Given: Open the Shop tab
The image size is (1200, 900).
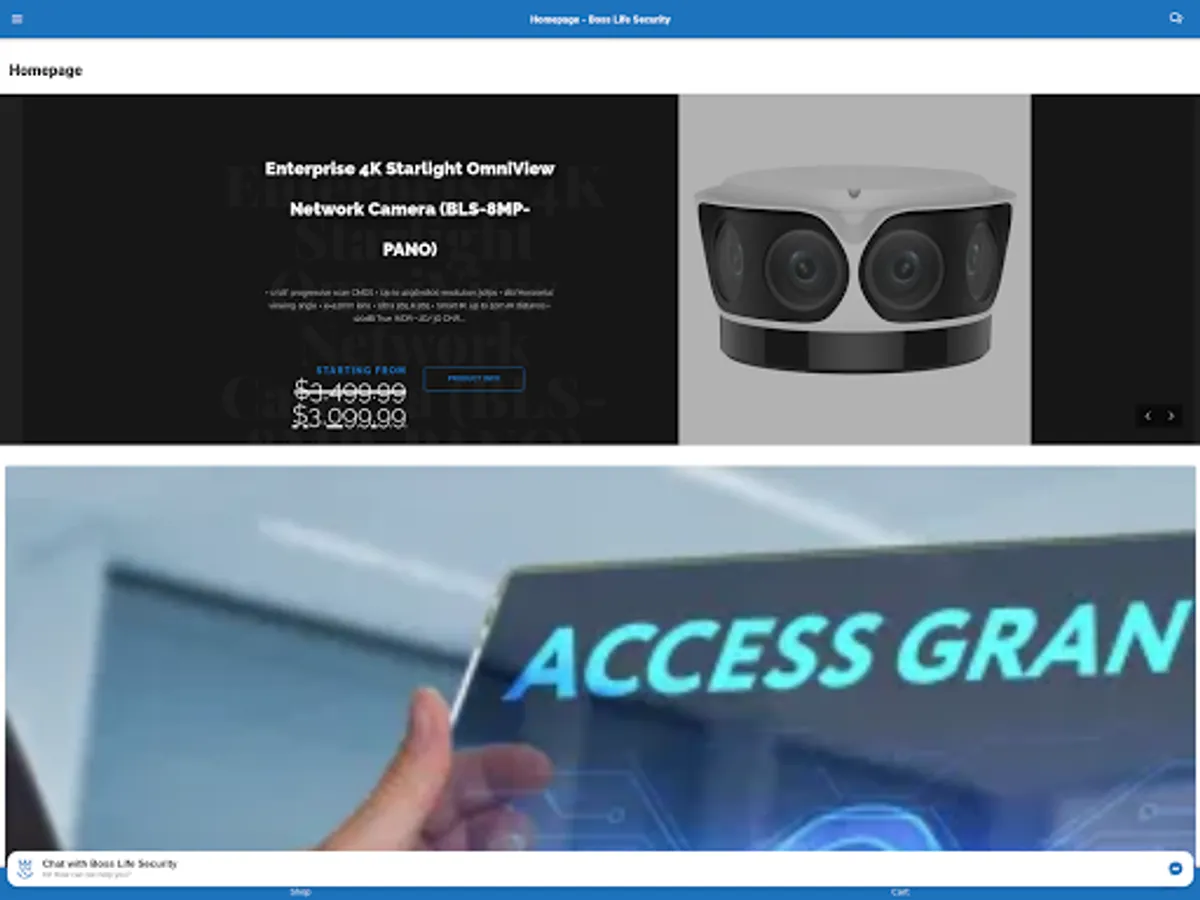Looking at the screenshot, I should [300, 892].
